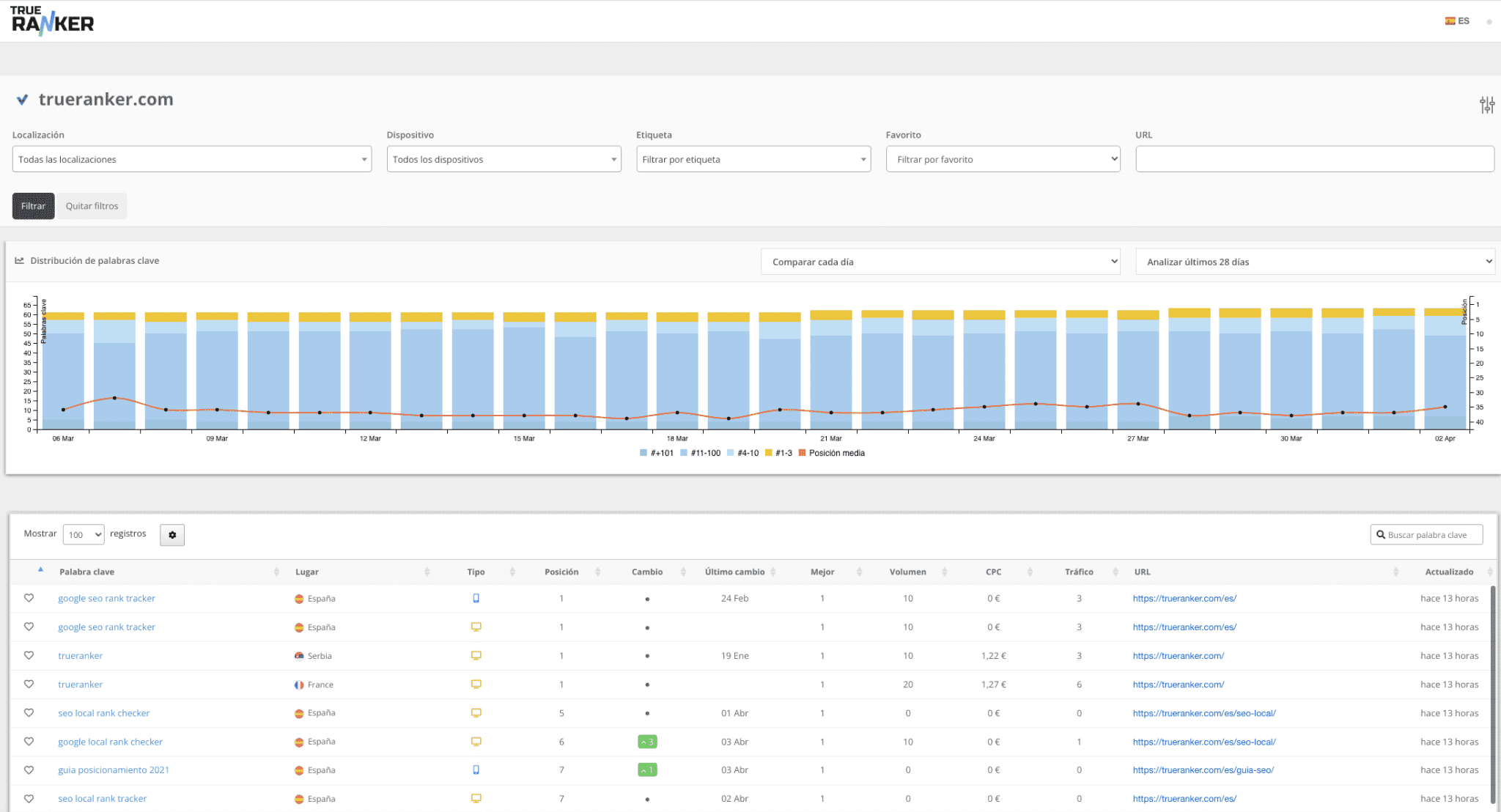Viewport: 1501px width, 812px height.
Task: Sort table by Palabra clave column
Action: tap(86, 572)
